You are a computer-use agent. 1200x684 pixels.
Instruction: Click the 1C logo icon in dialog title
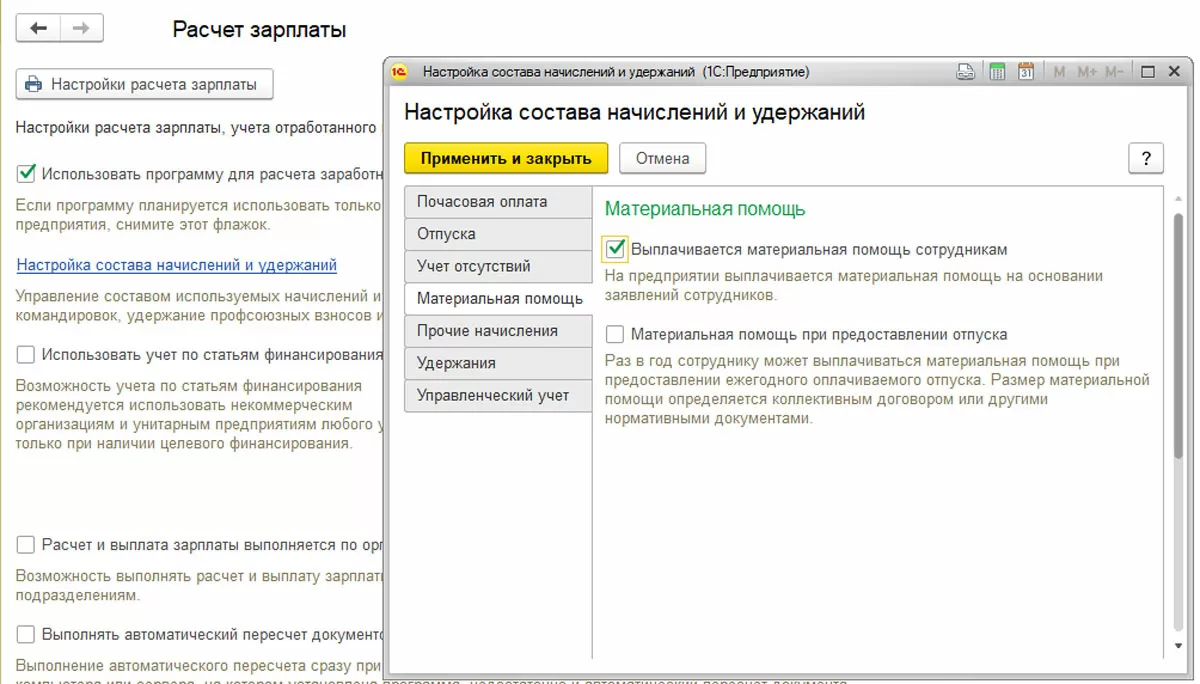(399, 71)
